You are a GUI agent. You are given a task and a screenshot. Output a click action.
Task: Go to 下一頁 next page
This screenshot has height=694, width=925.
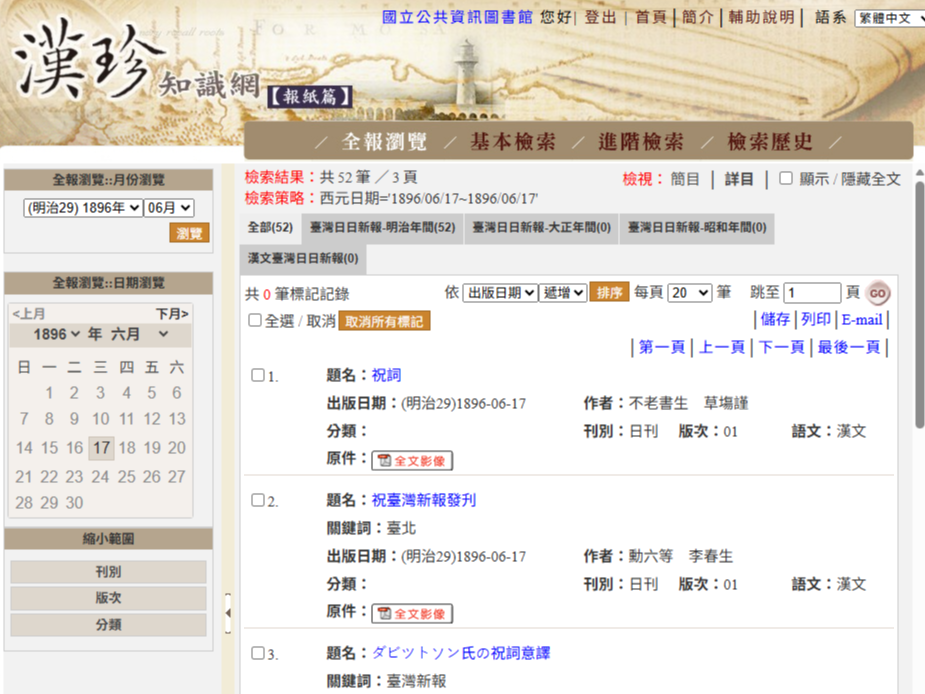tap(782, 347)
